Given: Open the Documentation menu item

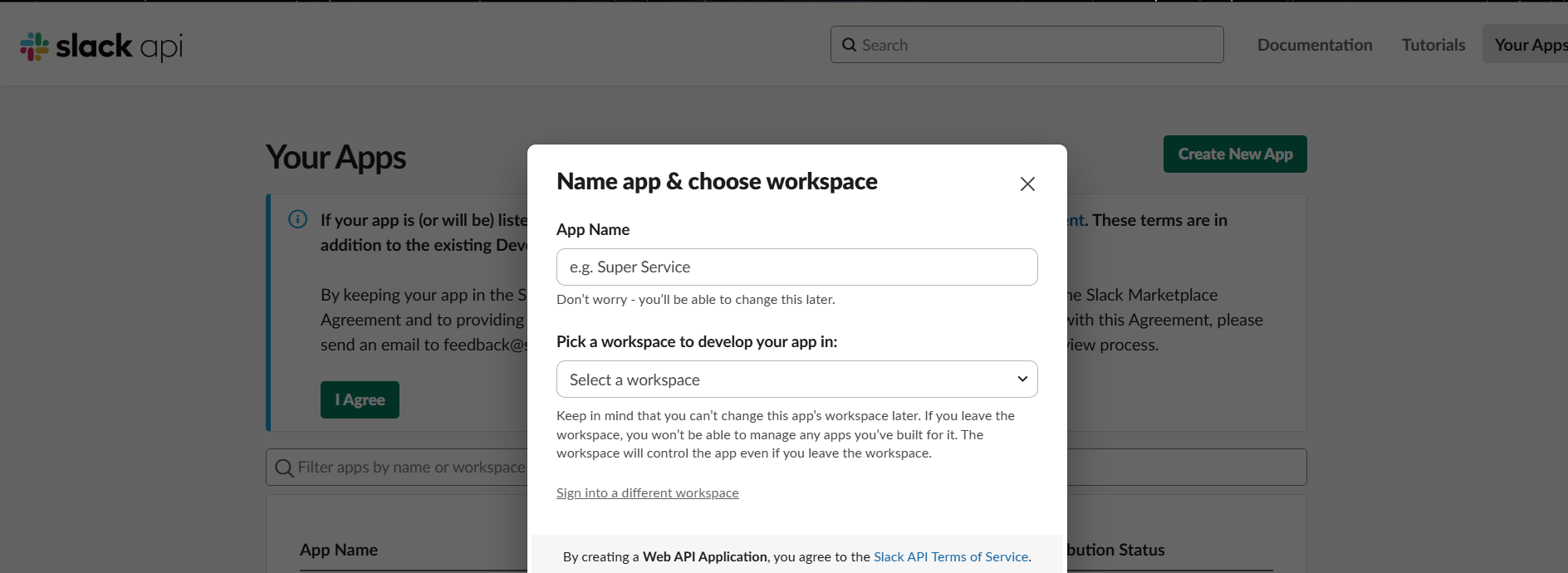Looking at the screenshot, I should 1315,45.
